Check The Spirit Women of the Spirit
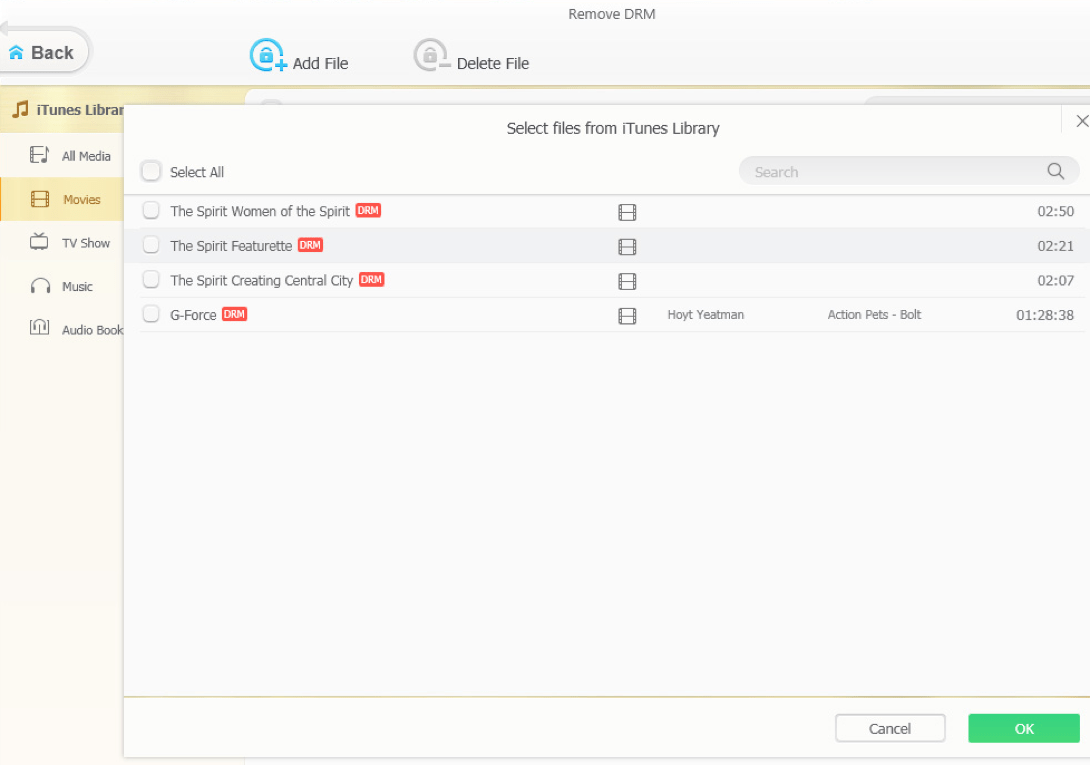 150,211
